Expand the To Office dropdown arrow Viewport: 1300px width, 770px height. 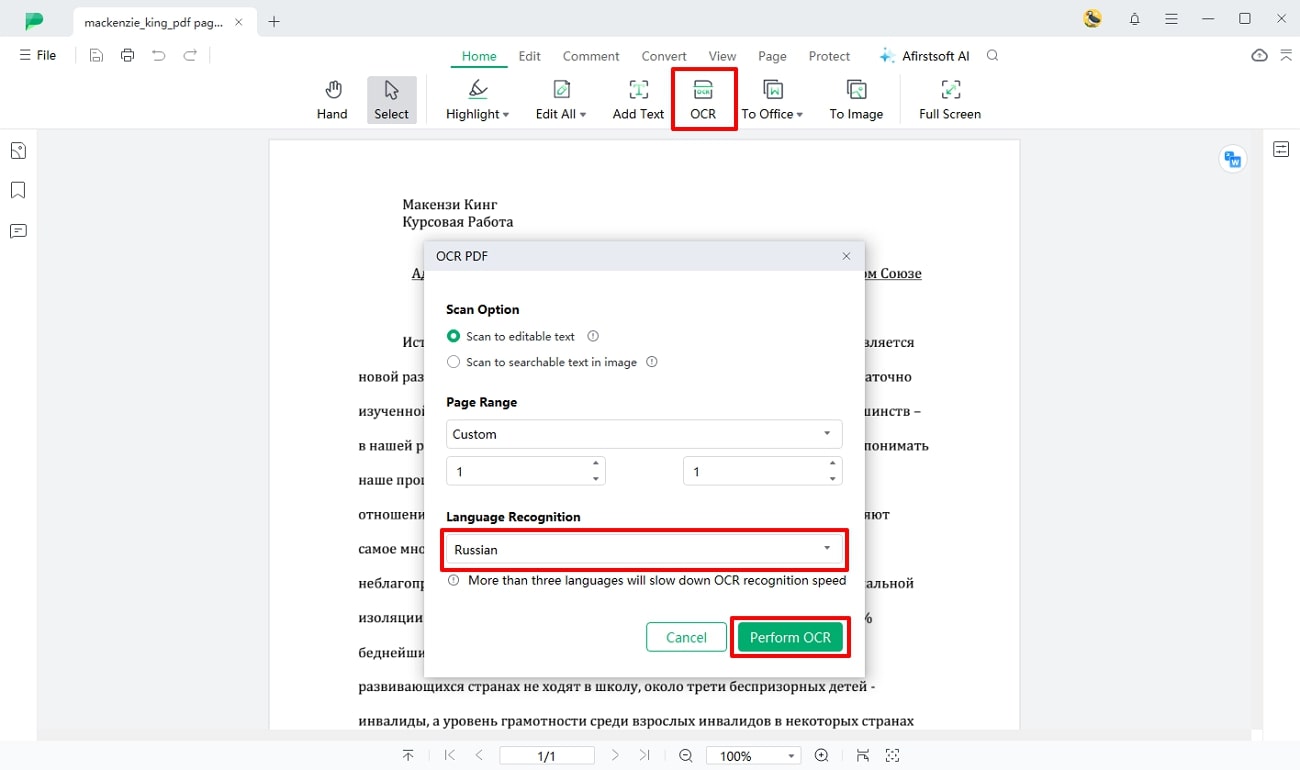pos(800,115)
